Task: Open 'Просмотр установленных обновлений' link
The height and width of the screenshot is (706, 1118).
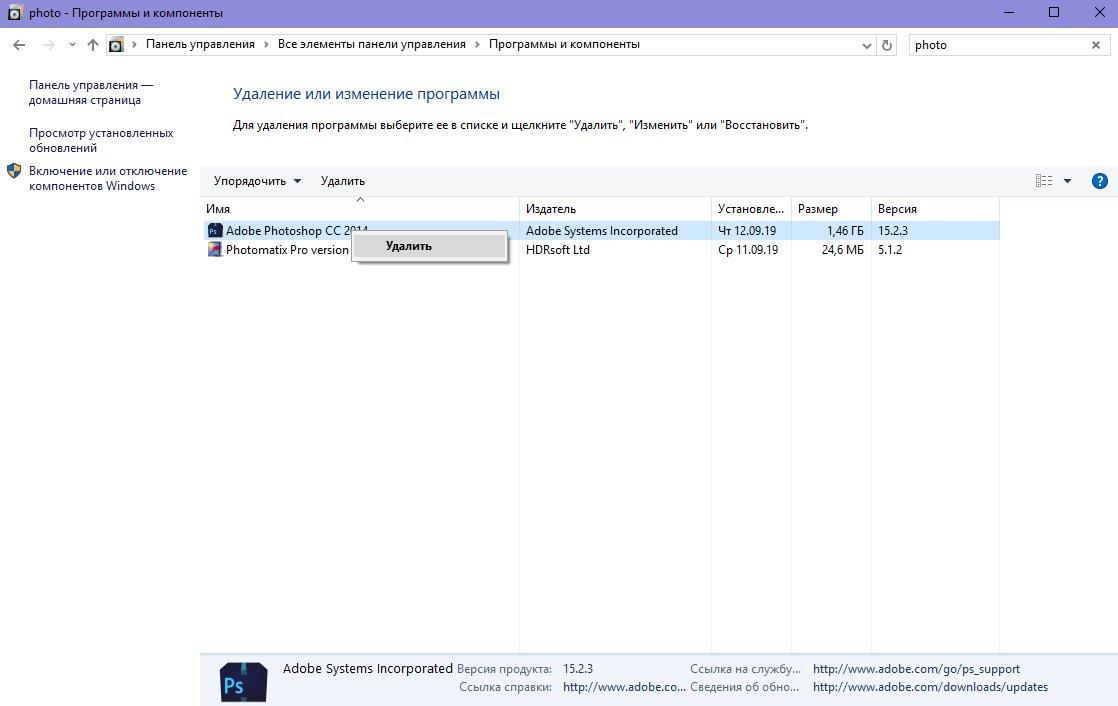Action: click(101, 140)
